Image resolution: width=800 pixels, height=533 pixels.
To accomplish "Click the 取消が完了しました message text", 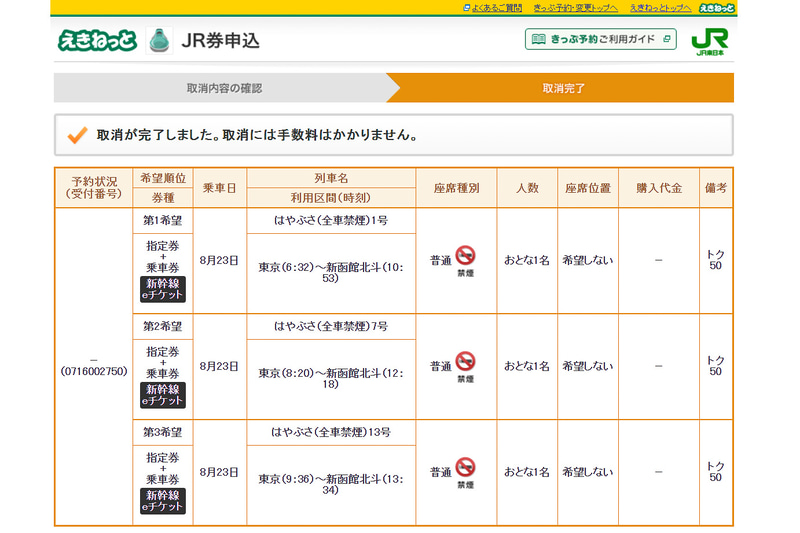I will [258, 135].
